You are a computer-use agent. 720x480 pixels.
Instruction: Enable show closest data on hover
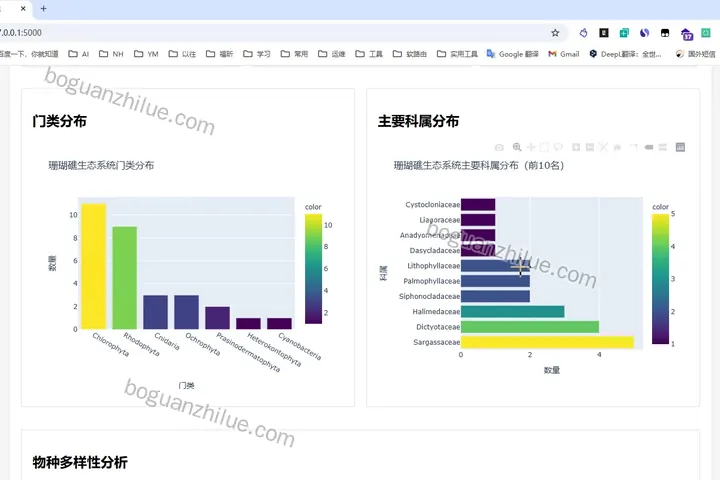click(649, 147)
